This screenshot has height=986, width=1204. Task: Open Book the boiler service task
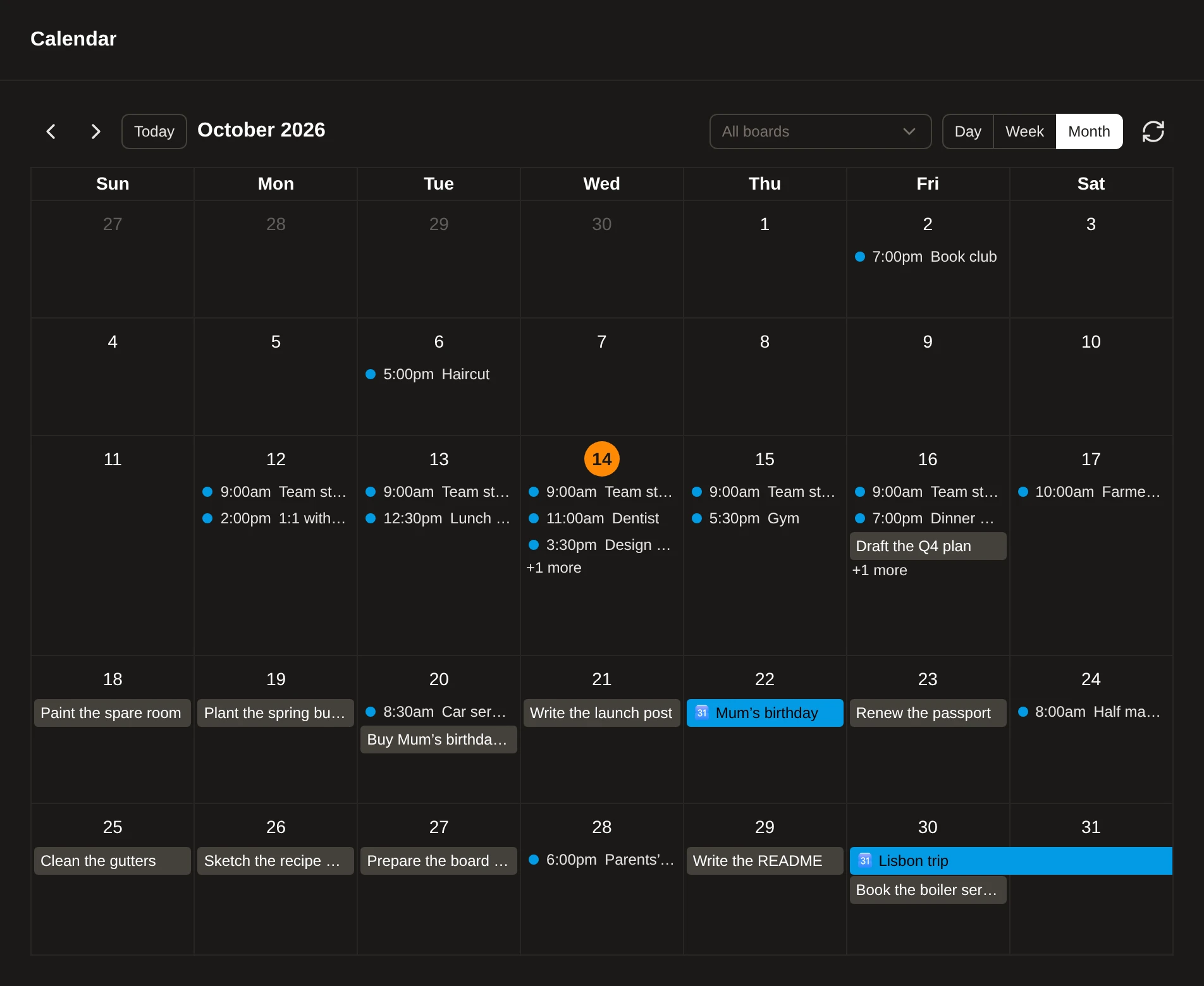click(928, 890)
